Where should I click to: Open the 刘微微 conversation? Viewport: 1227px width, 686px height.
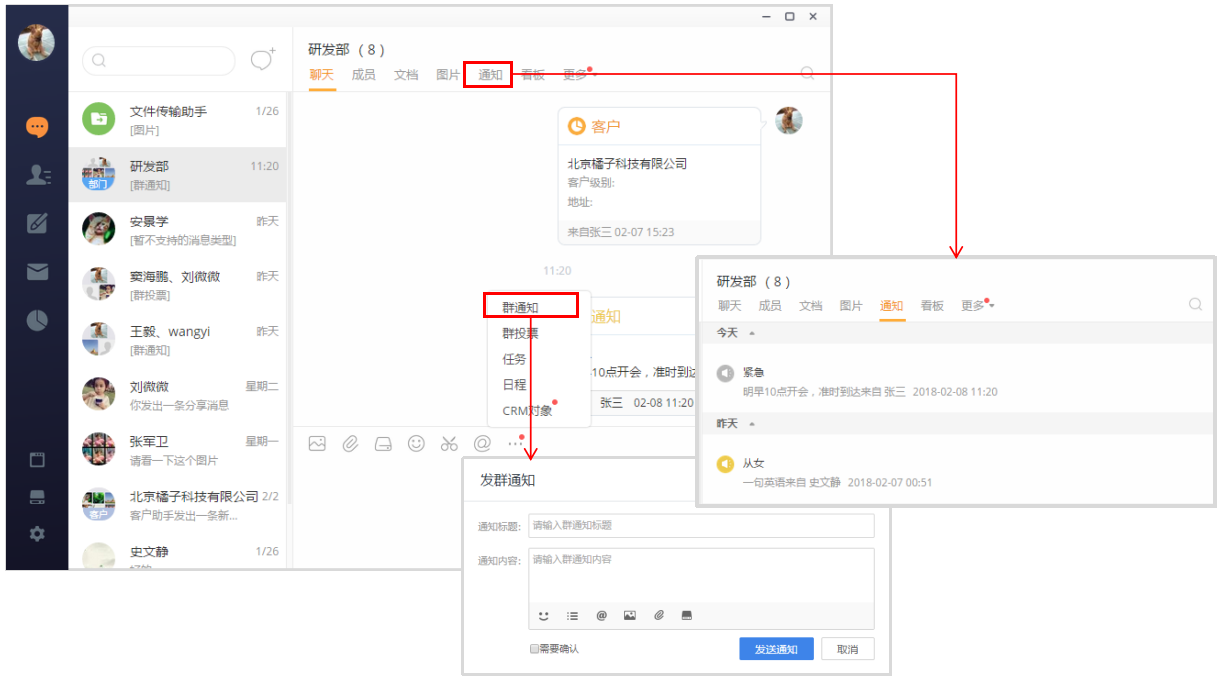178,395
